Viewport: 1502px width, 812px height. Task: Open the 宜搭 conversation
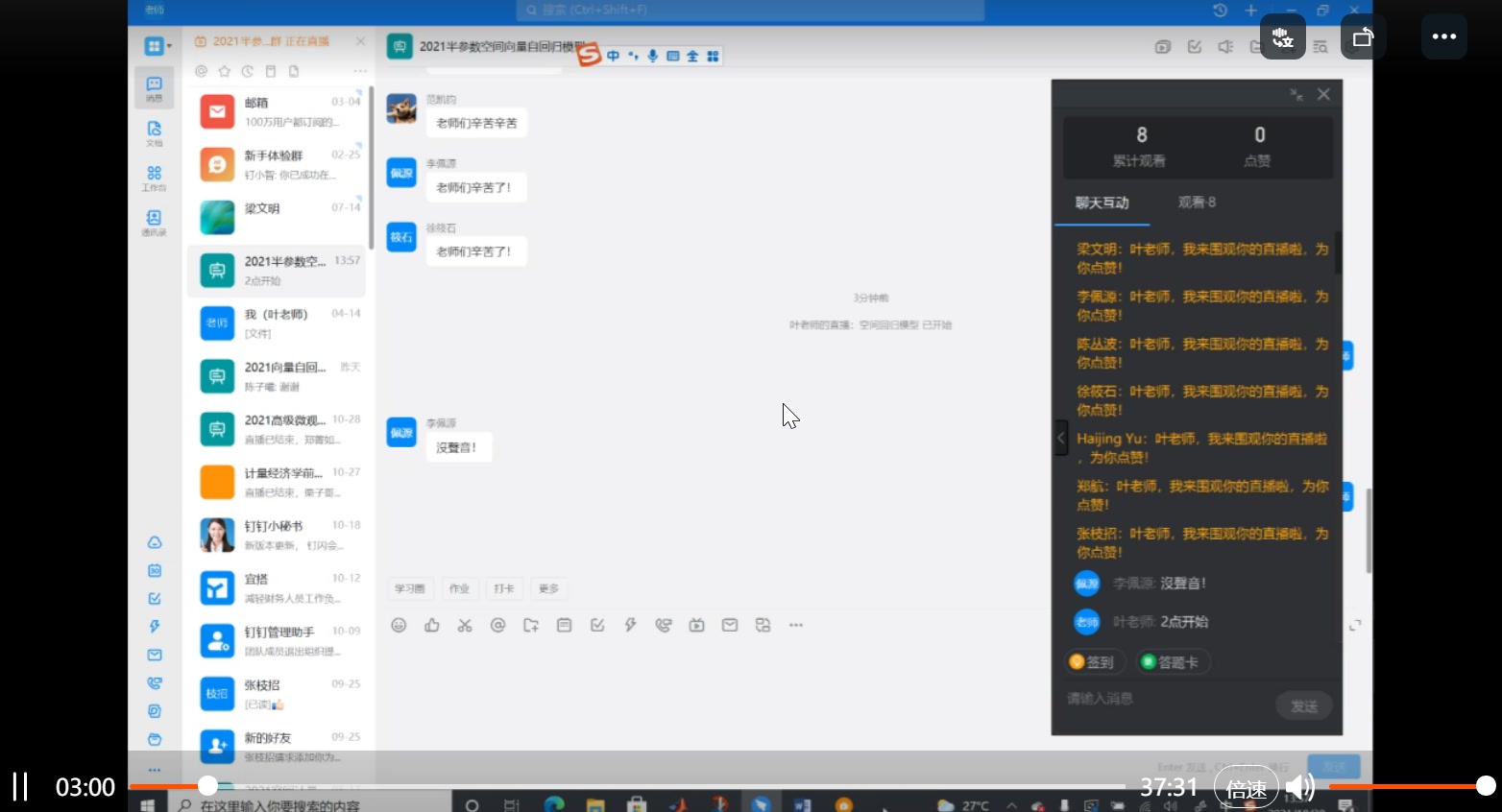[x=277, y=588]
